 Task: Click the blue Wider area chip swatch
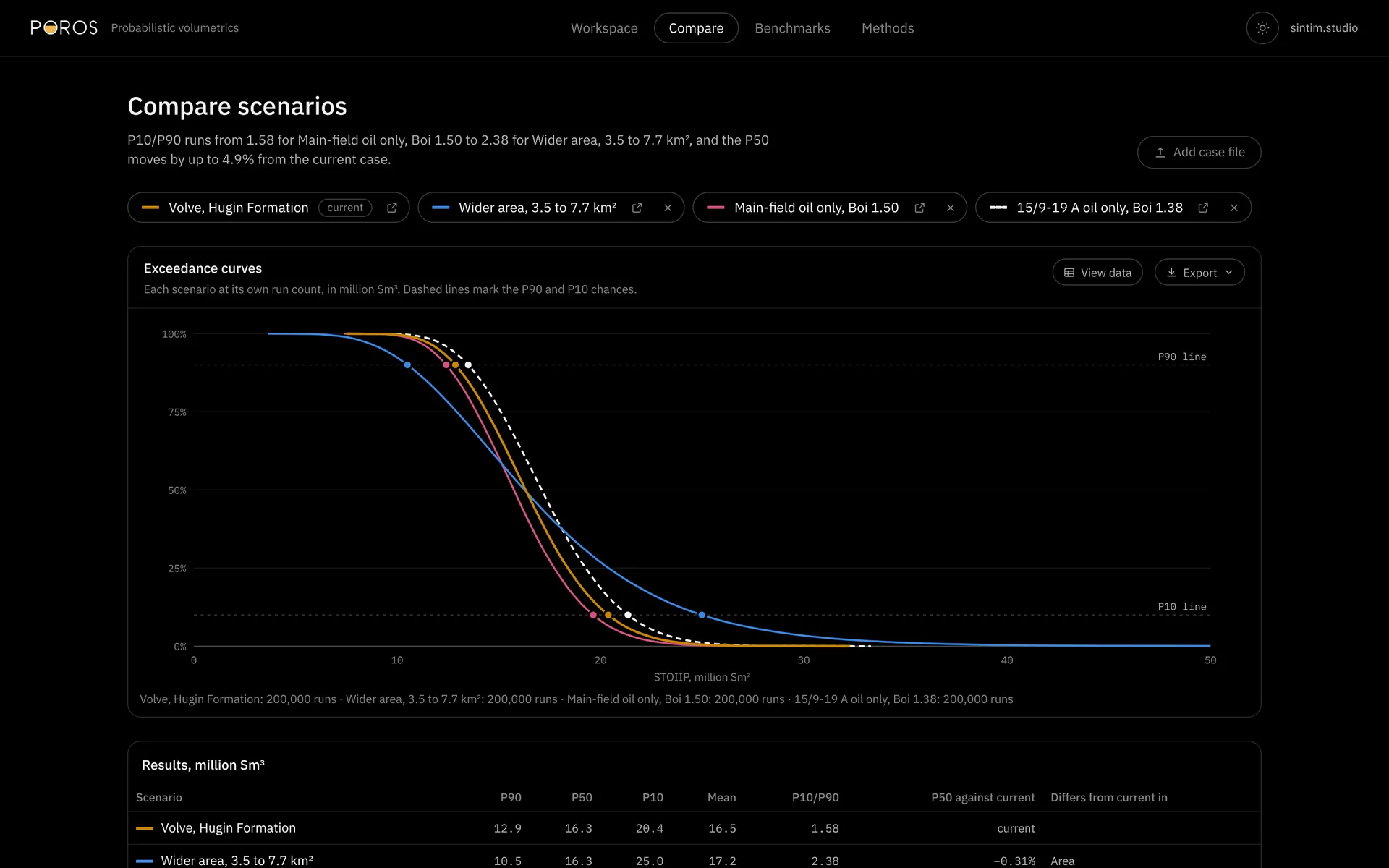click(x=441, y=208)
